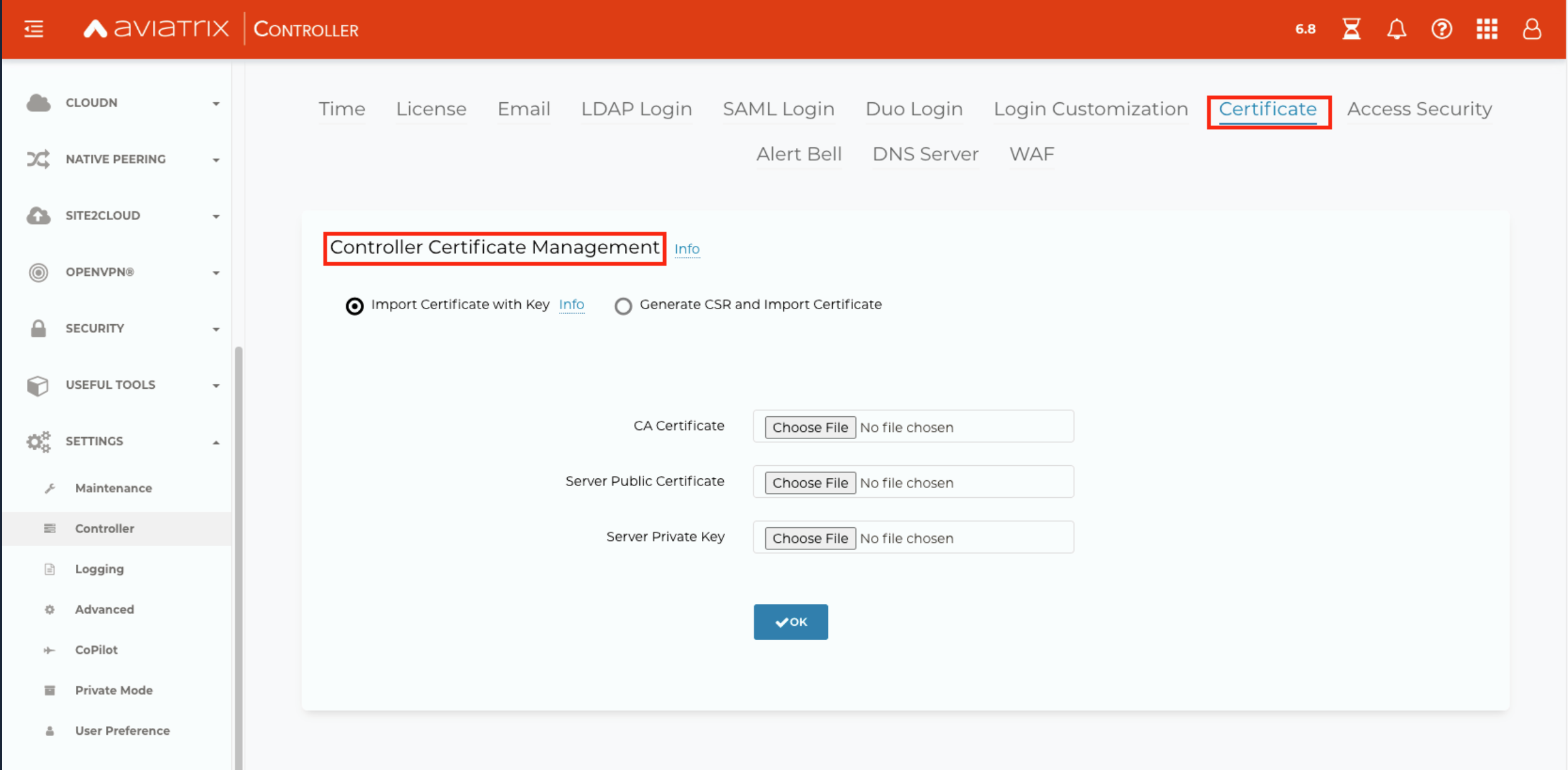Viewport: 1568px width, 770px height.
Task: Select Import Certificate with Key option
Action: (355, 306)
